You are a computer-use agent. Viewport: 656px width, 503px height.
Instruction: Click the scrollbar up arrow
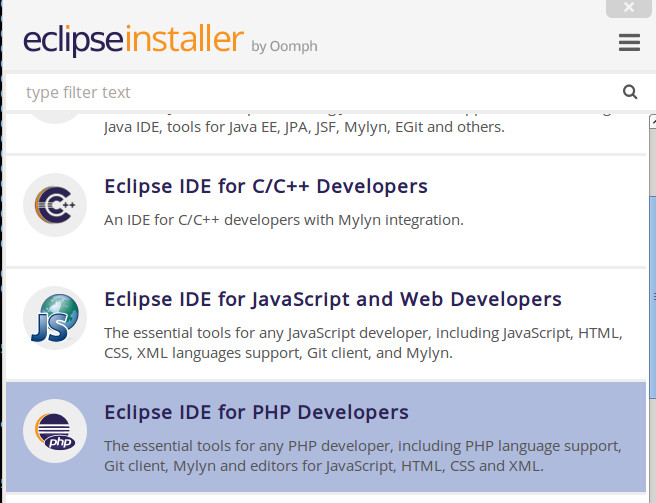[653, 121]
